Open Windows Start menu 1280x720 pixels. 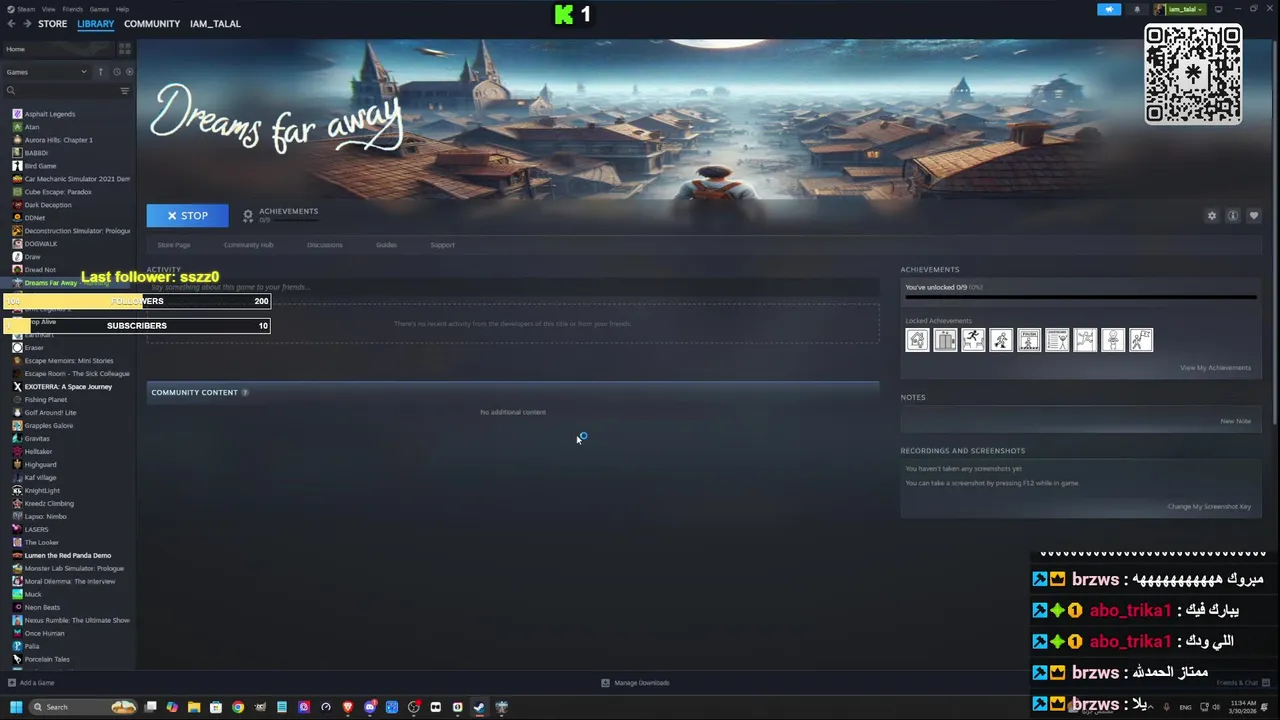tap(15, 707)
